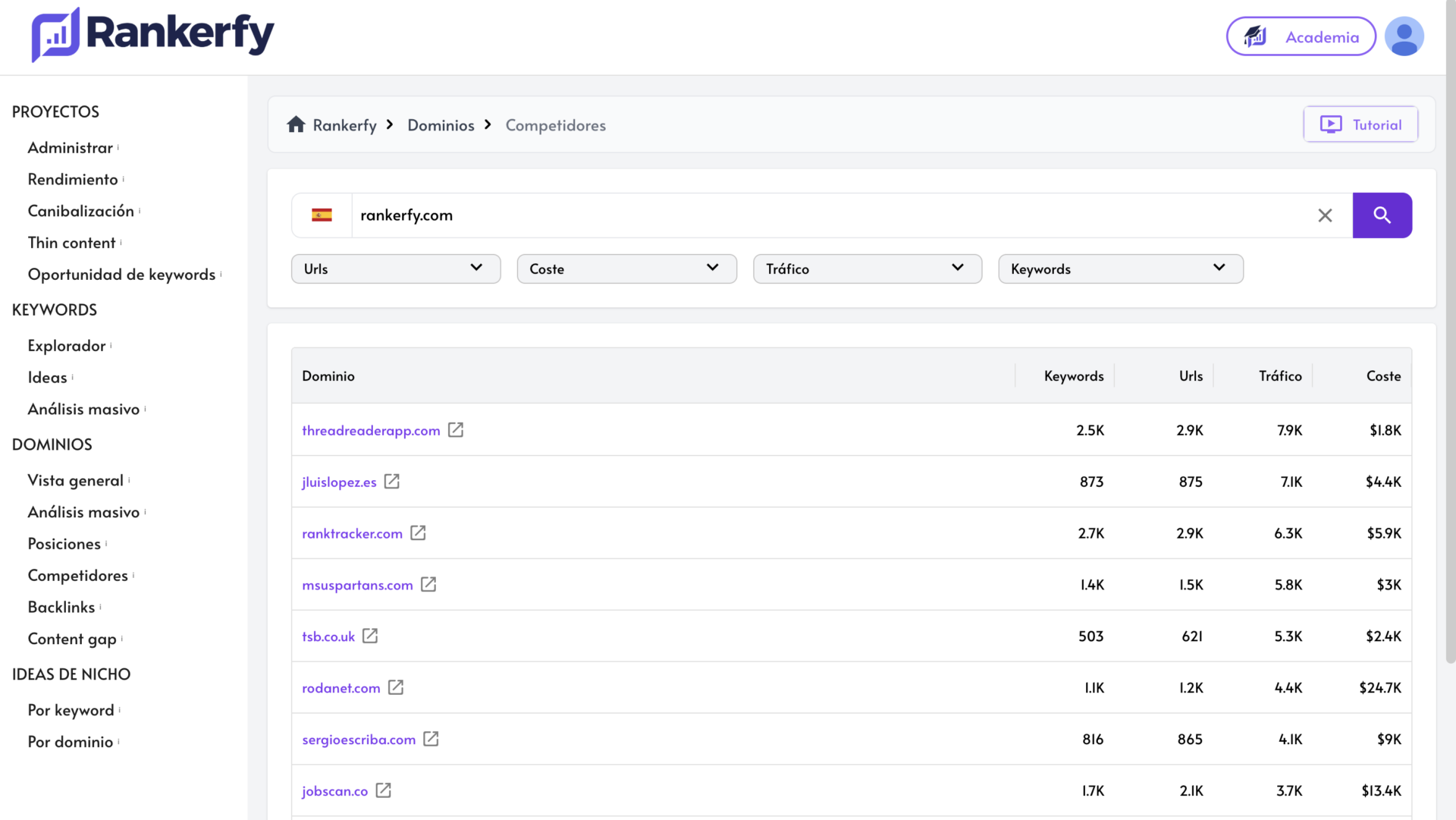Viewport: 1456px width, 820px height.
Task: Open ranktracker.com domain link
Action: (x=352, y=534)
